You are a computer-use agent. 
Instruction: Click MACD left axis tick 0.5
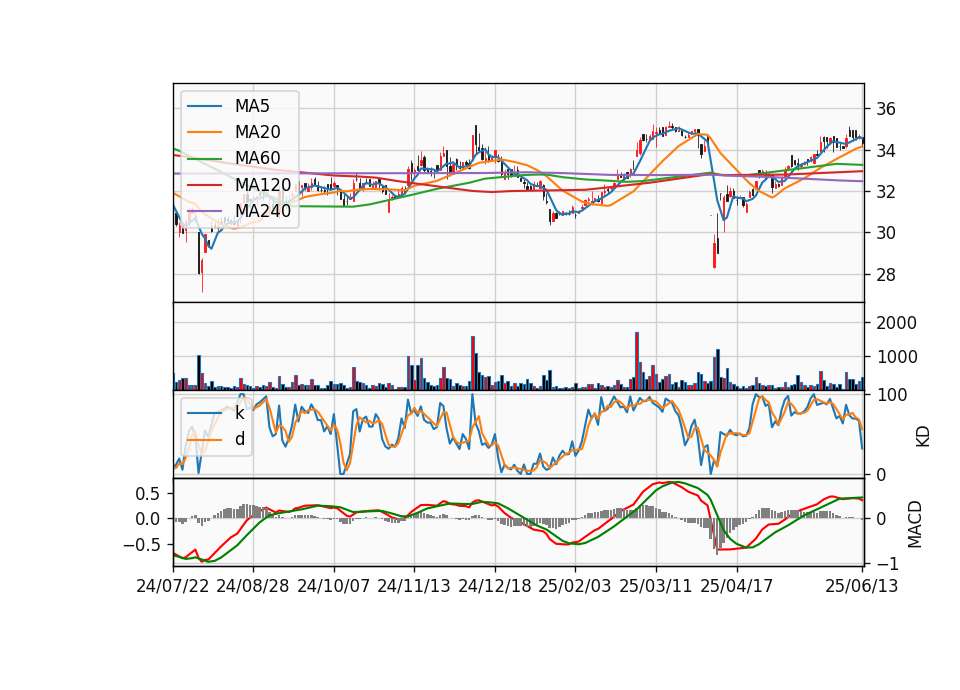click(x=148, y=493)
